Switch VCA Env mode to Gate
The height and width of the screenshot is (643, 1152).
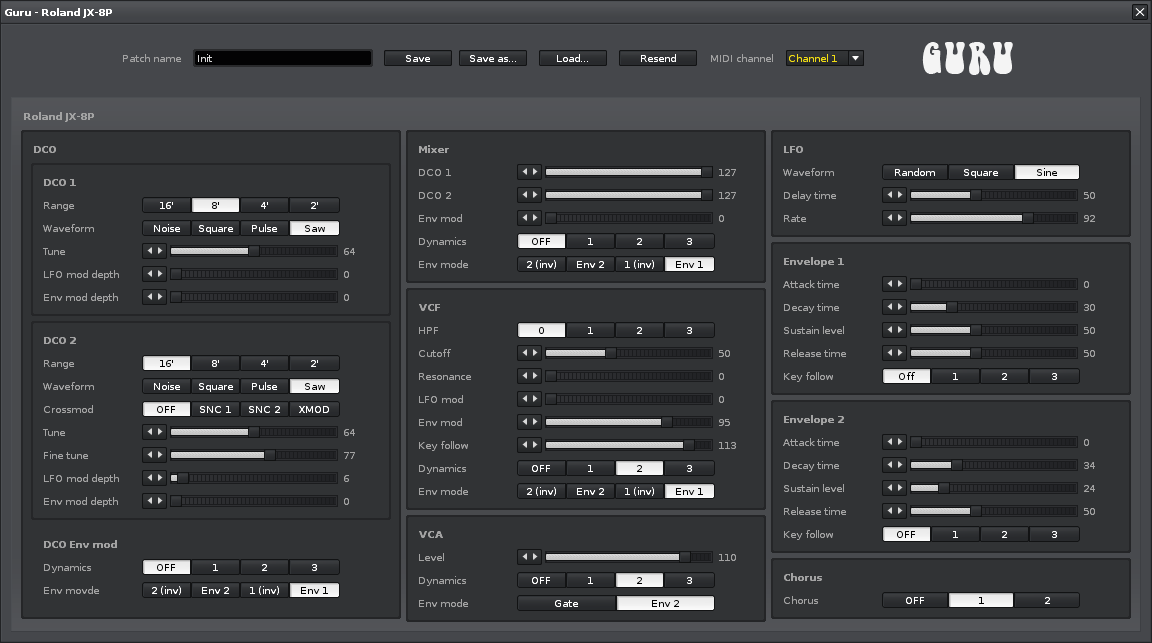point(566,603)
